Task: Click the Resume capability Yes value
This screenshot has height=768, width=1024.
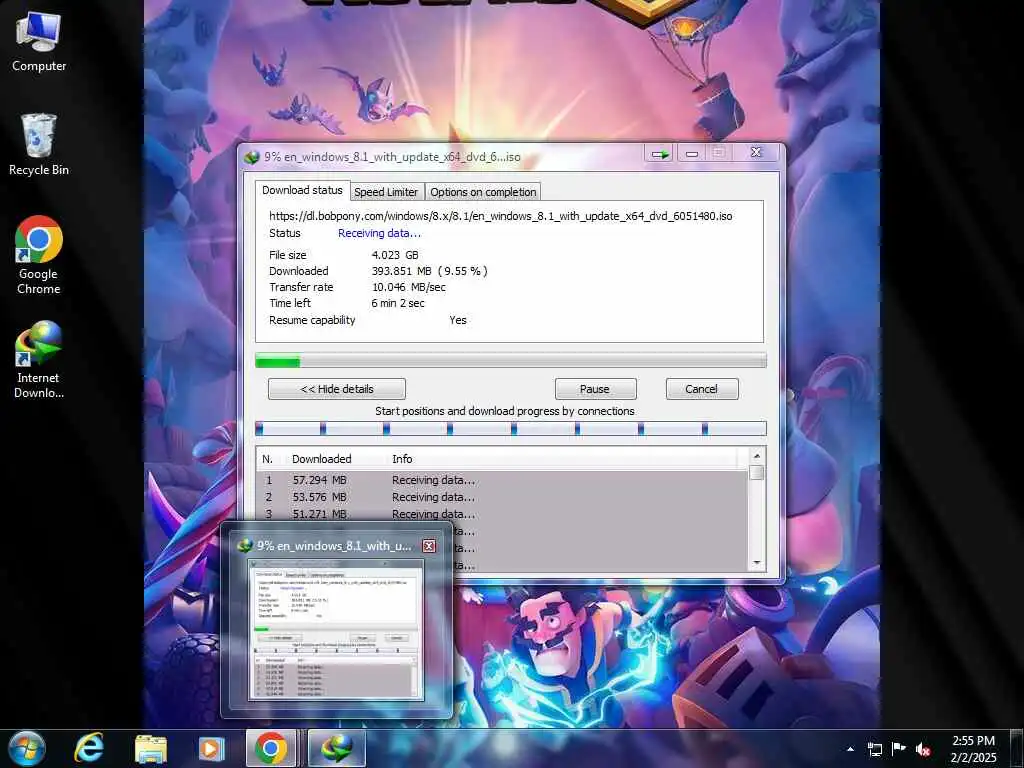Action: pos(458,320)
